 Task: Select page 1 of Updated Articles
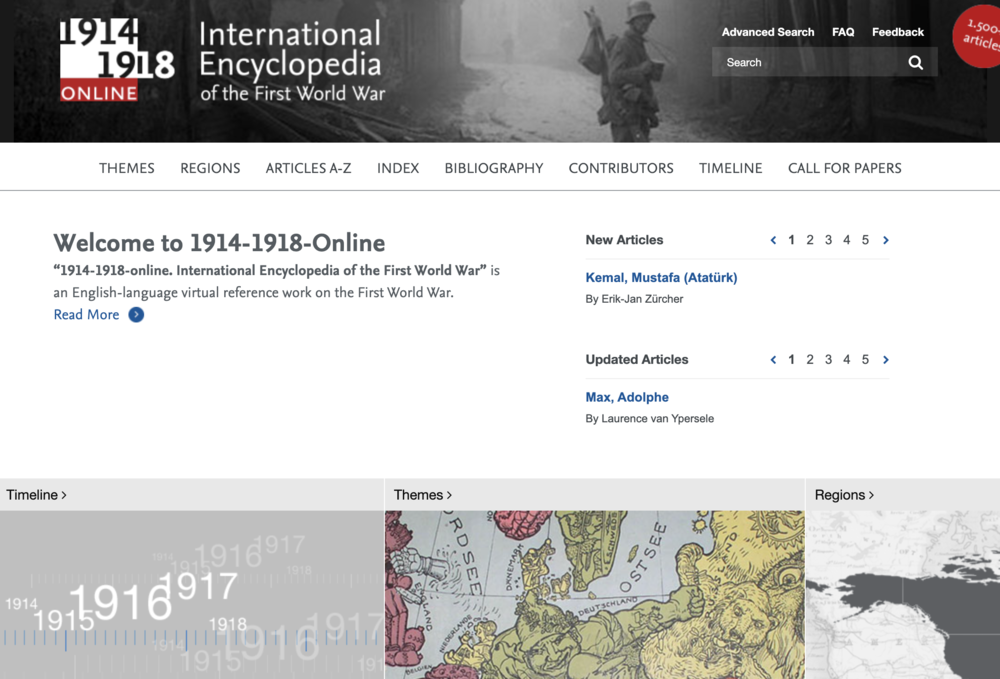791,360
